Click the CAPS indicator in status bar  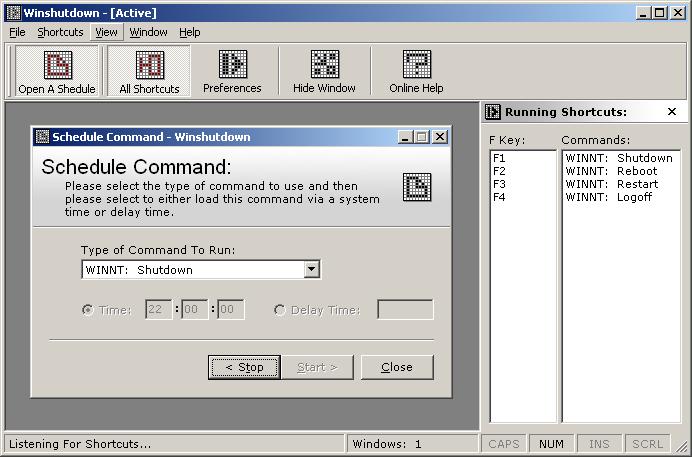click(x=504, y=444)
